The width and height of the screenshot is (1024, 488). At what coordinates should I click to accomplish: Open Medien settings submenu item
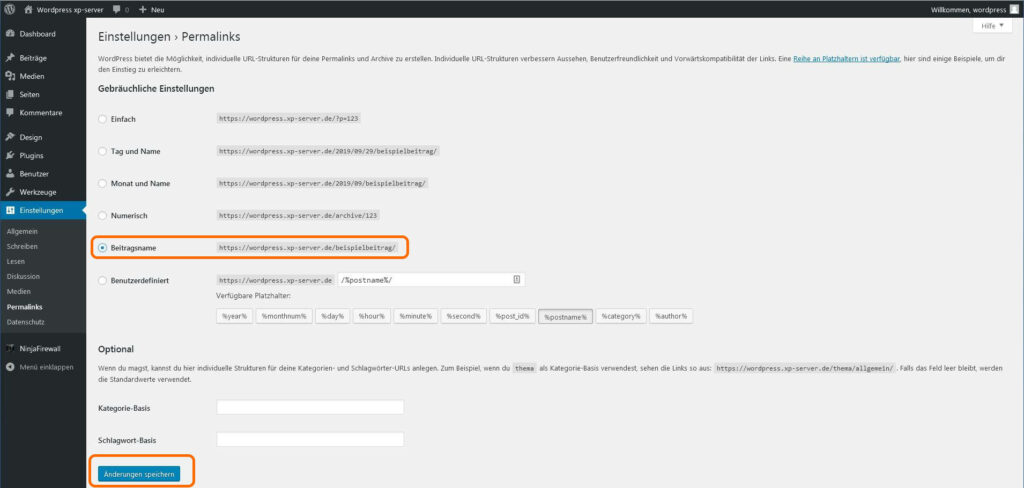[19, 291]
